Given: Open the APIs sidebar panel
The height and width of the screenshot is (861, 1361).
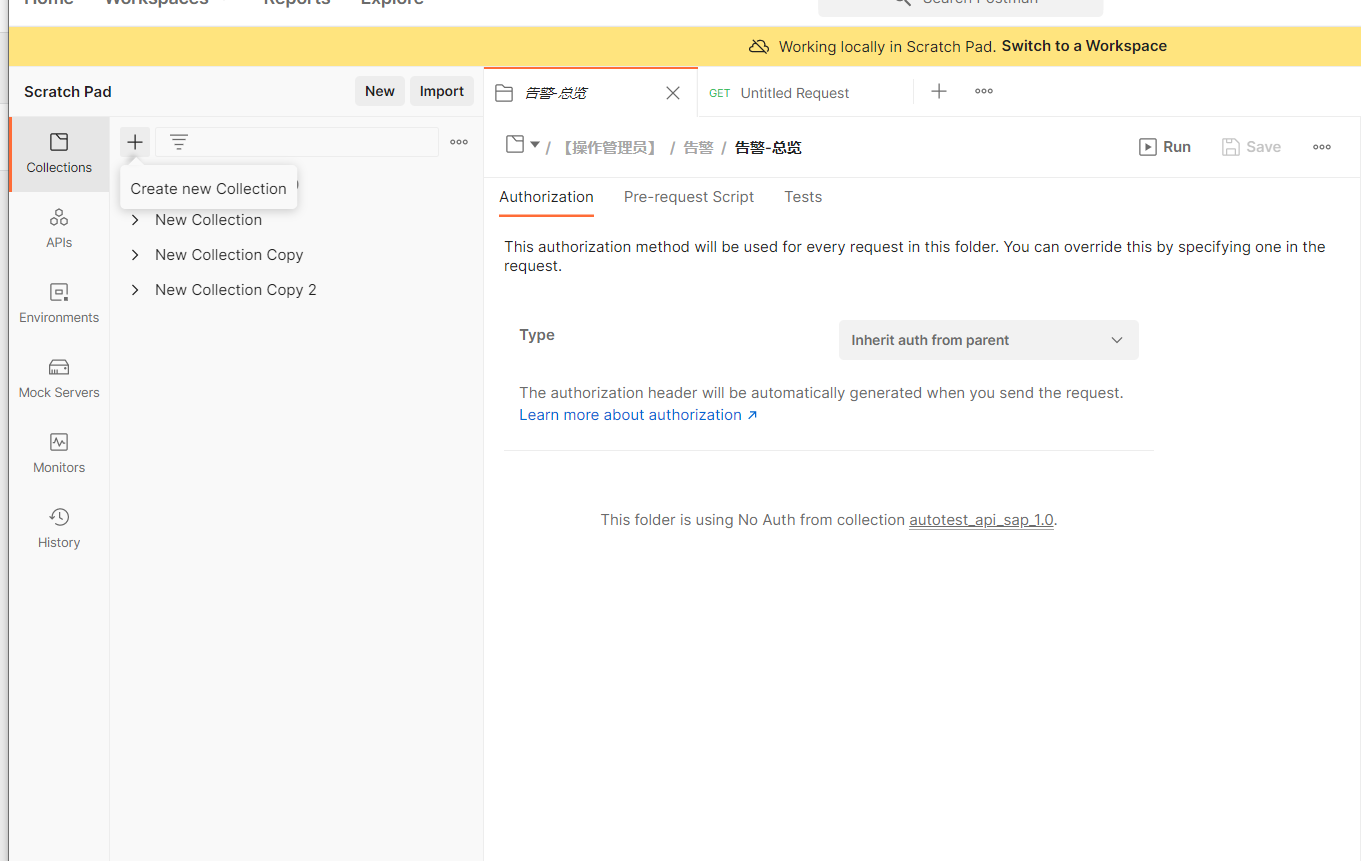Looking at the screenshot, I should coord(58,228).
